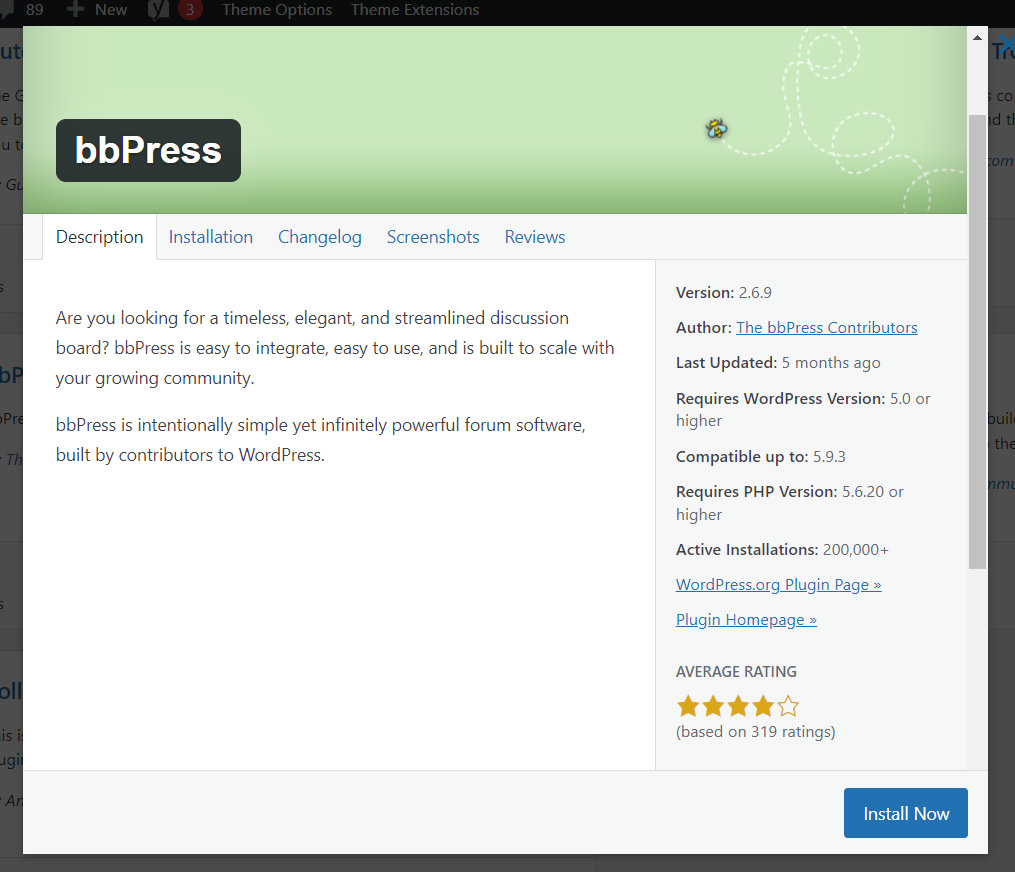Open the Reviews tab
The image size is (1015, 872).
535,237
